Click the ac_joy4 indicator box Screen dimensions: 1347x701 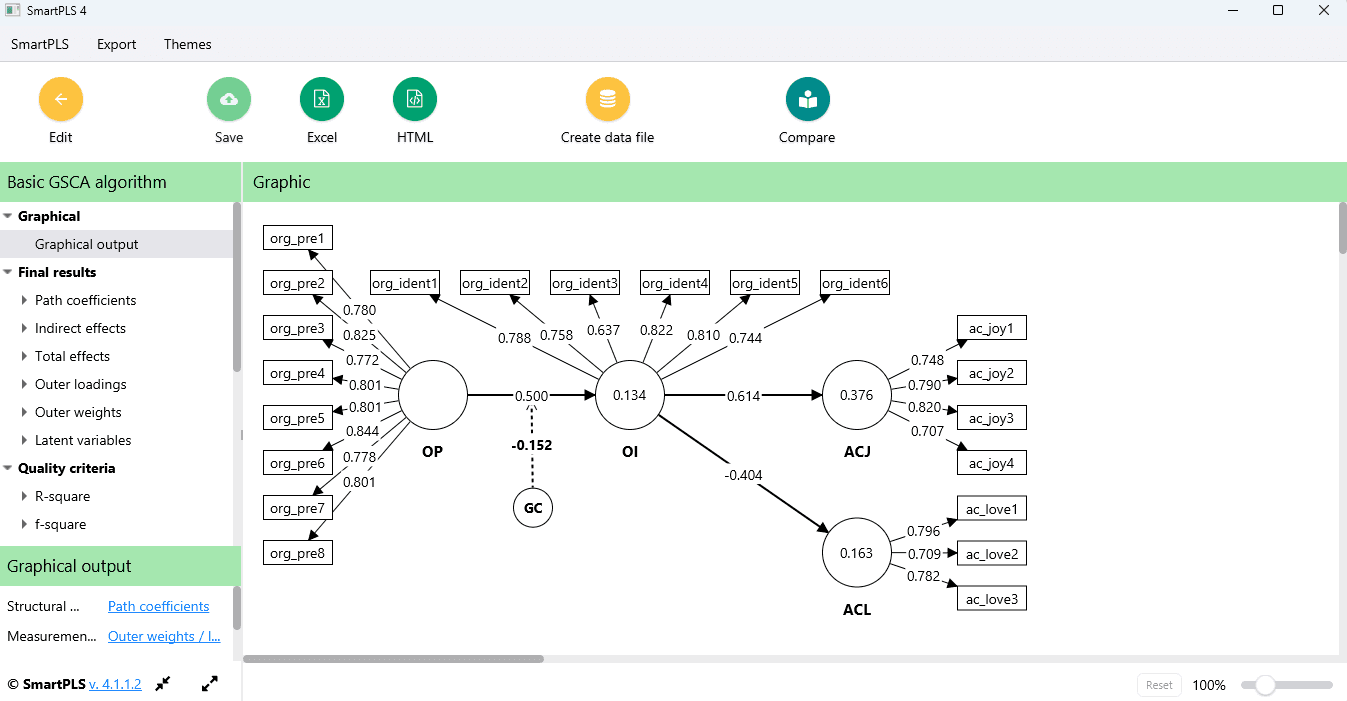point(991,463)
